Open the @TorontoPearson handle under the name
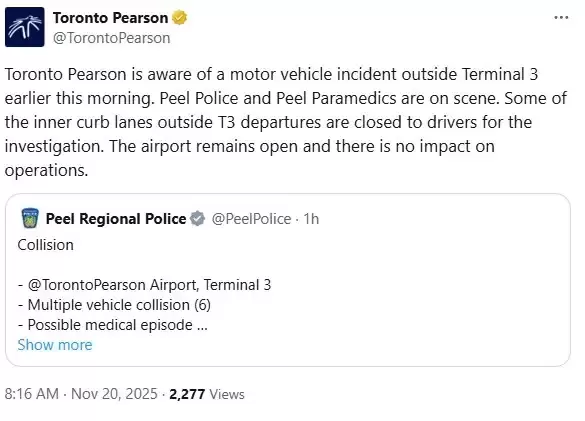 tap(112, 38)
